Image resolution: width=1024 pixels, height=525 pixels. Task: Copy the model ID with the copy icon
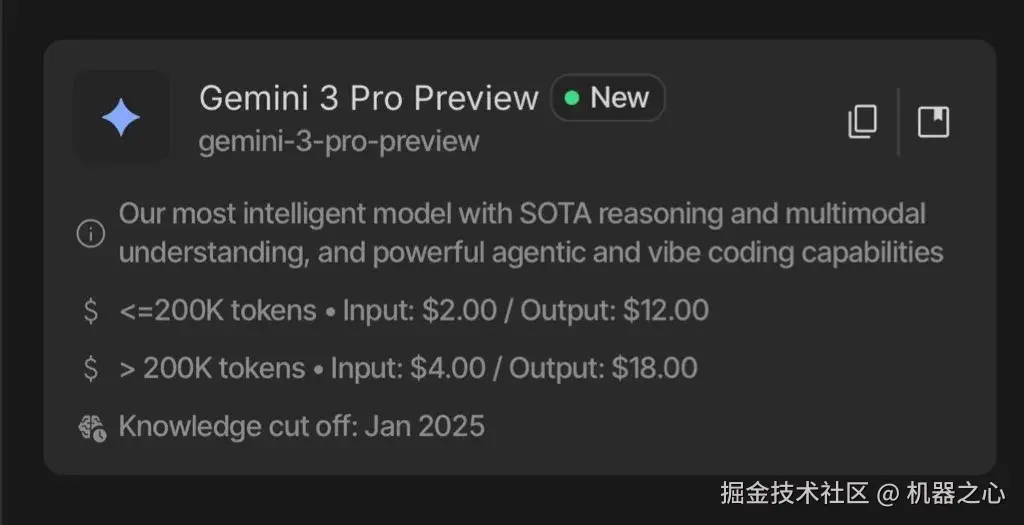coord(862,122)
